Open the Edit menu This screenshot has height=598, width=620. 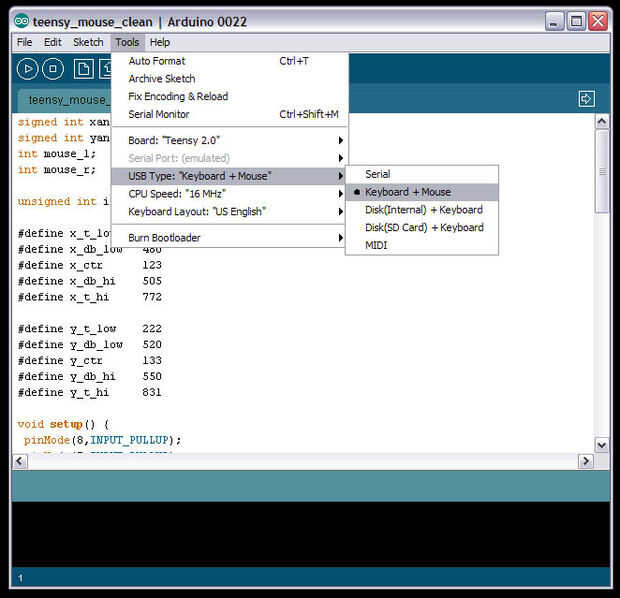click(53, 42)
